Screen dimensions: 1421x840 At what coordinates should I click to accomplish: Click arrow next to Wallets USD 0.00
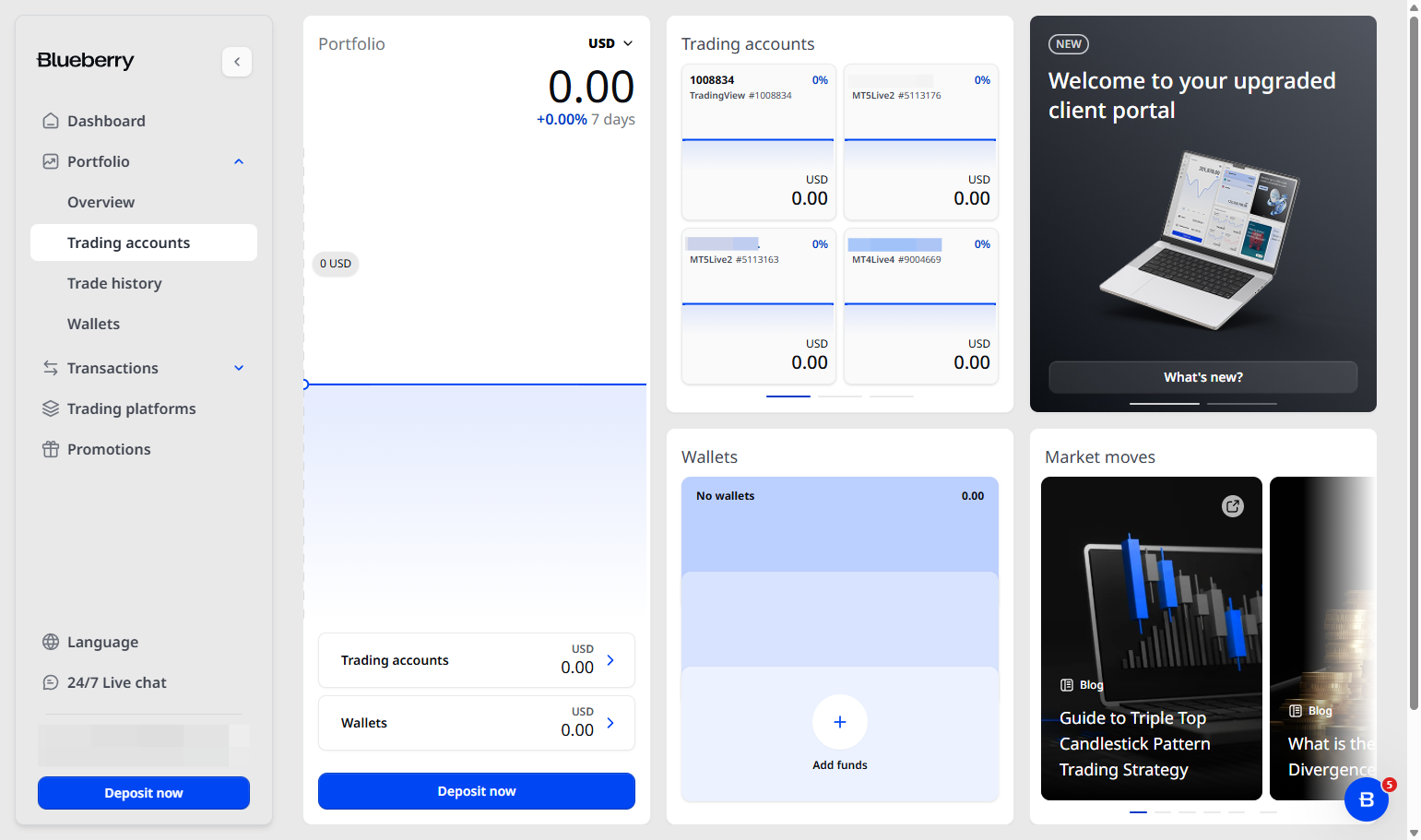pos(610,723)
